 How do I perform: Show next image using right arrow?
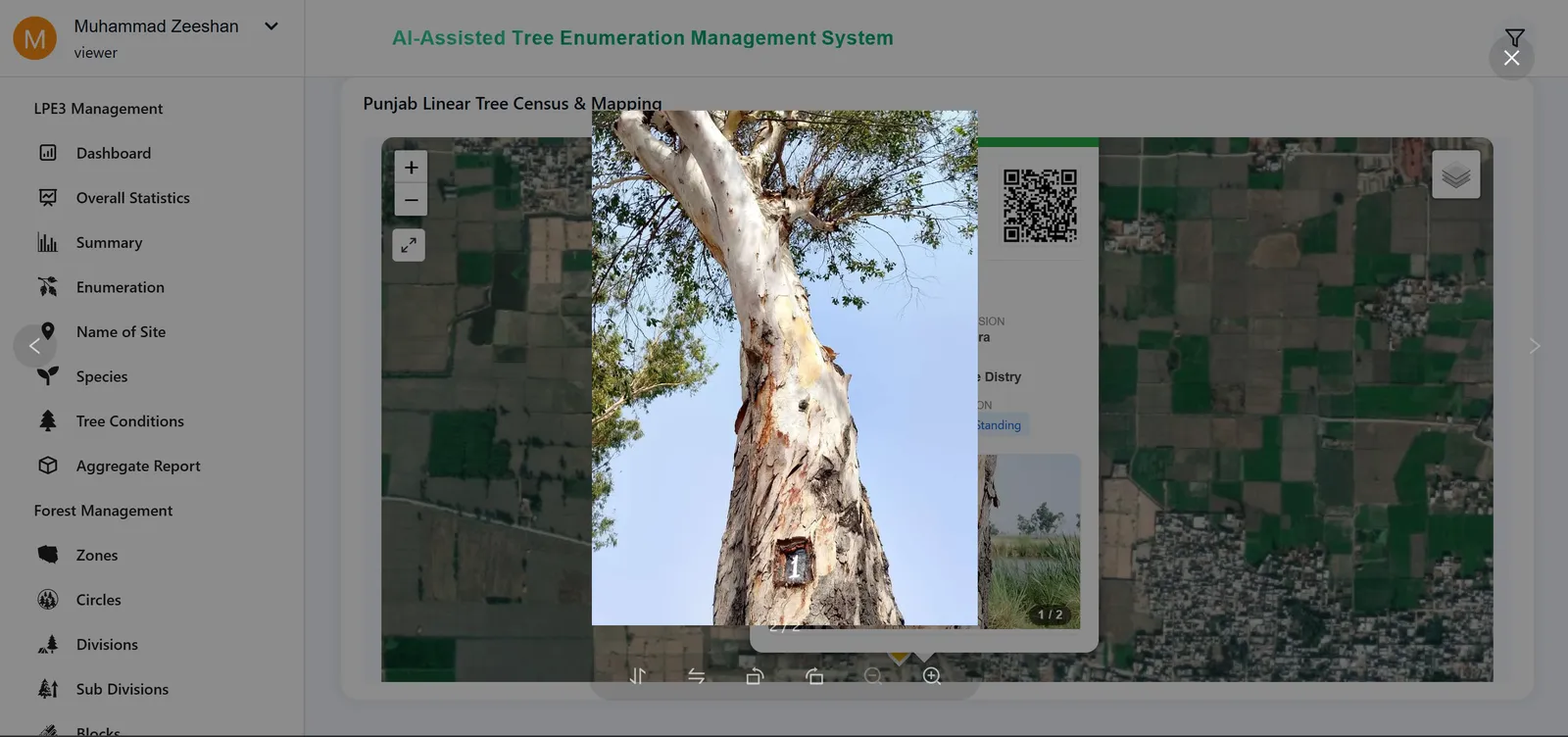(x=1534, y=346)
